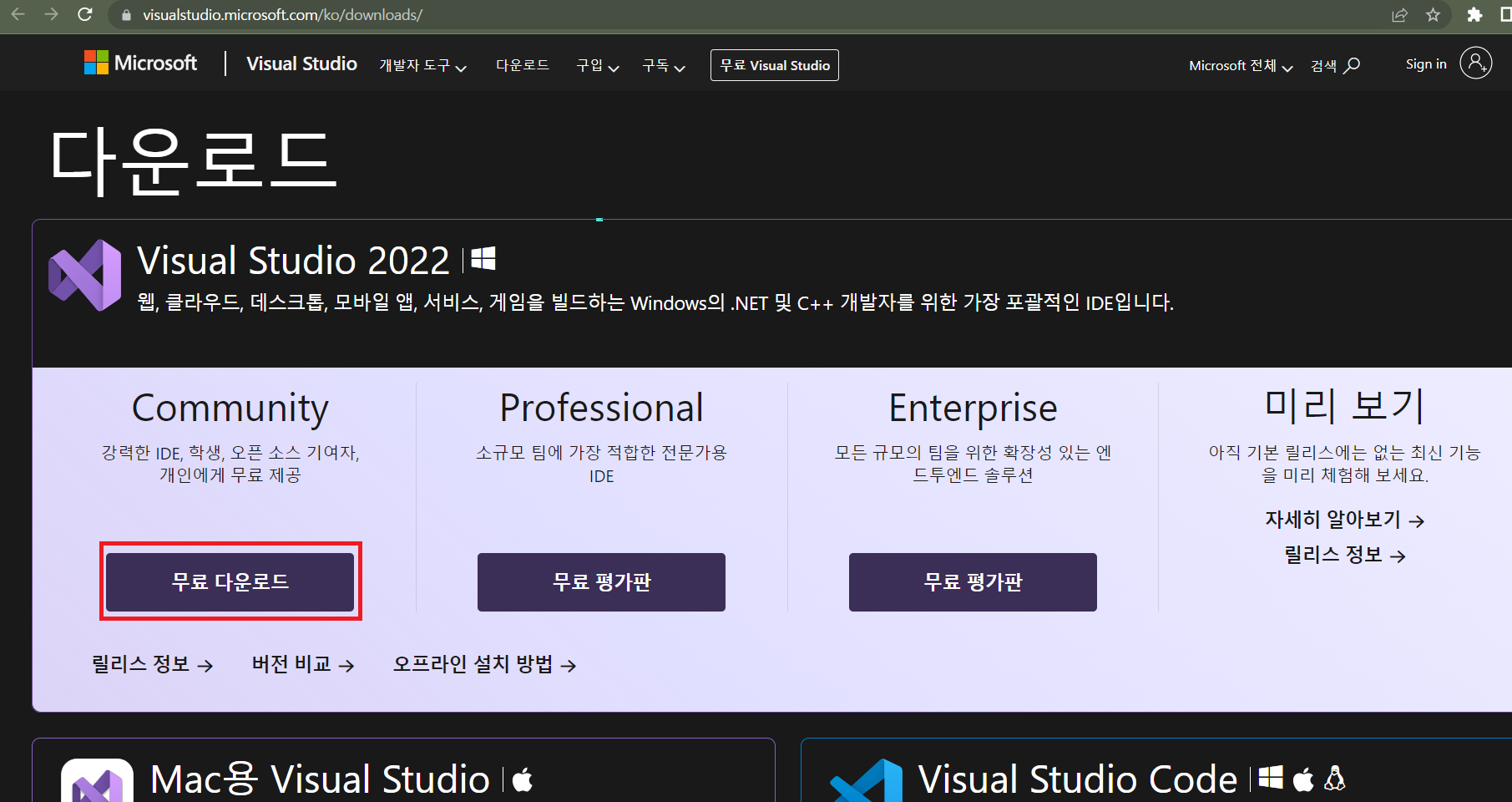Open 오프라인 설치 방법 link
The image size is (1512, 802).
(x=484, y=664)
